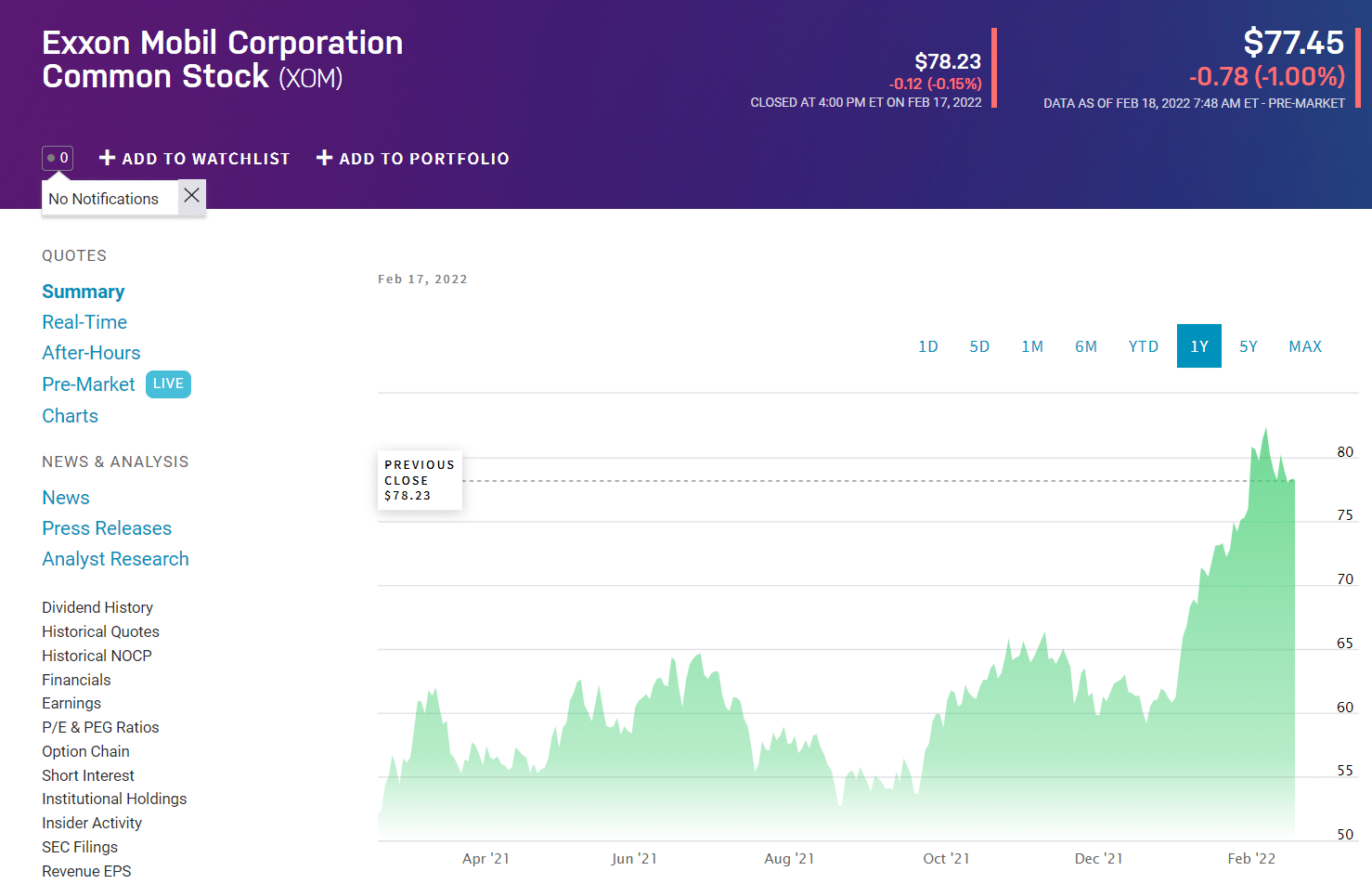Click Add to Portfolio label
This screenshot has height=884, width=1372.
point(424,159)
